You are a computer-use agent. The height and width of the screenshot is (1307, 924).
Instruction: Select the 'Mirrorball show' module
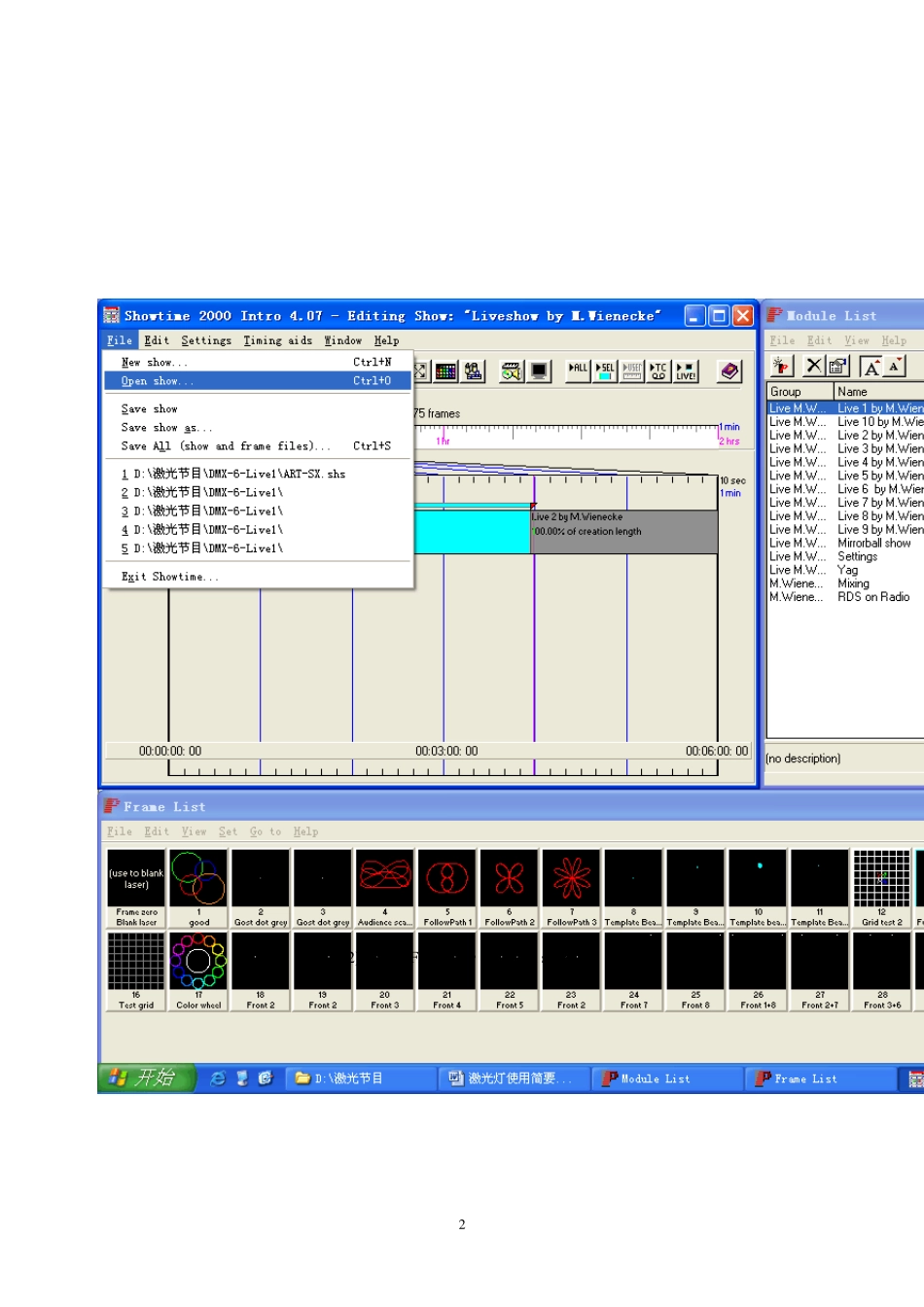(x=845, y=543)
